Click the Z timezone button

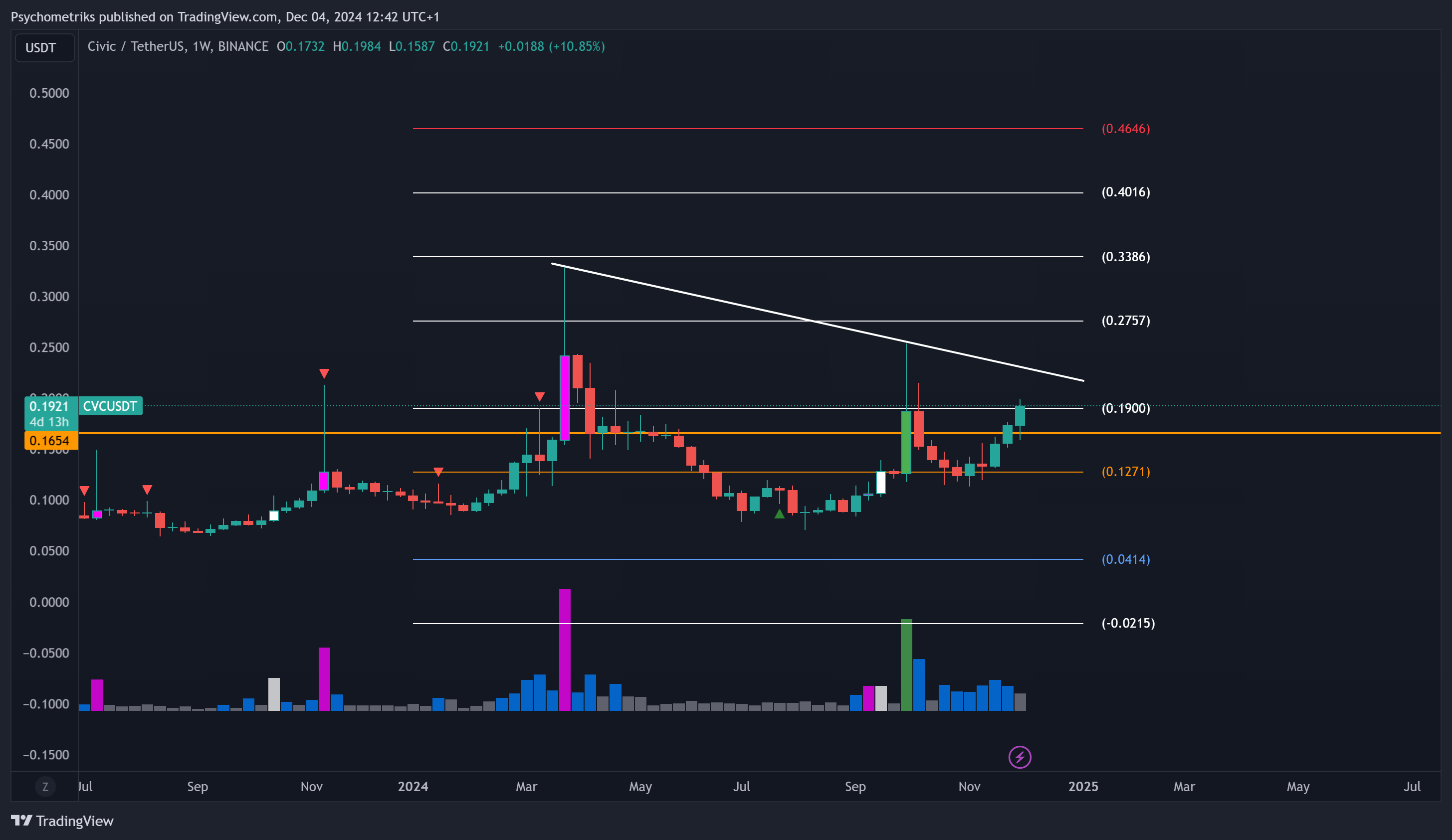tap(45, 787)
